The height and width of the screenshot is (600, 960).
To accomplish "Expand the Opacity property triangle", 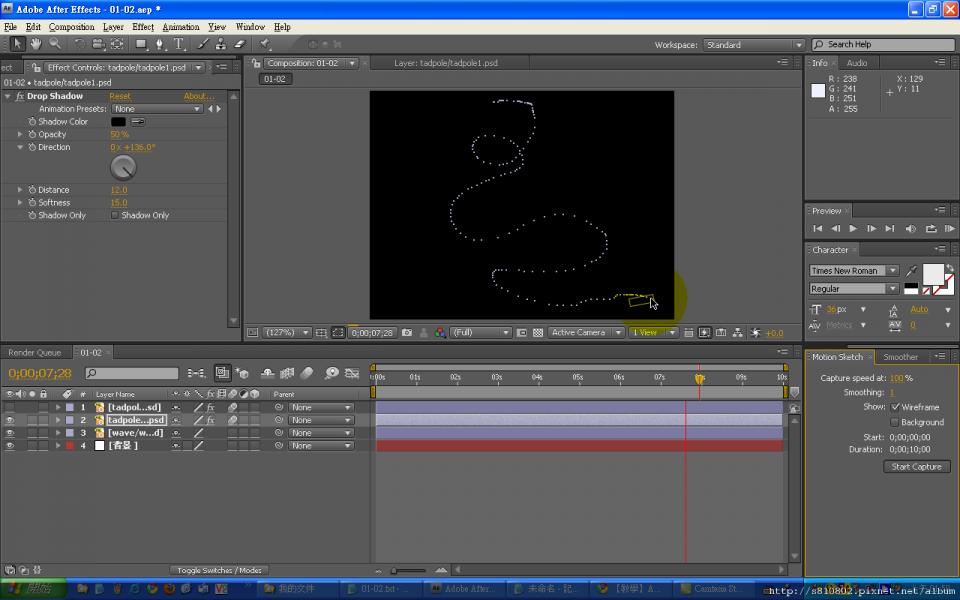I will [x=20, y=134].
